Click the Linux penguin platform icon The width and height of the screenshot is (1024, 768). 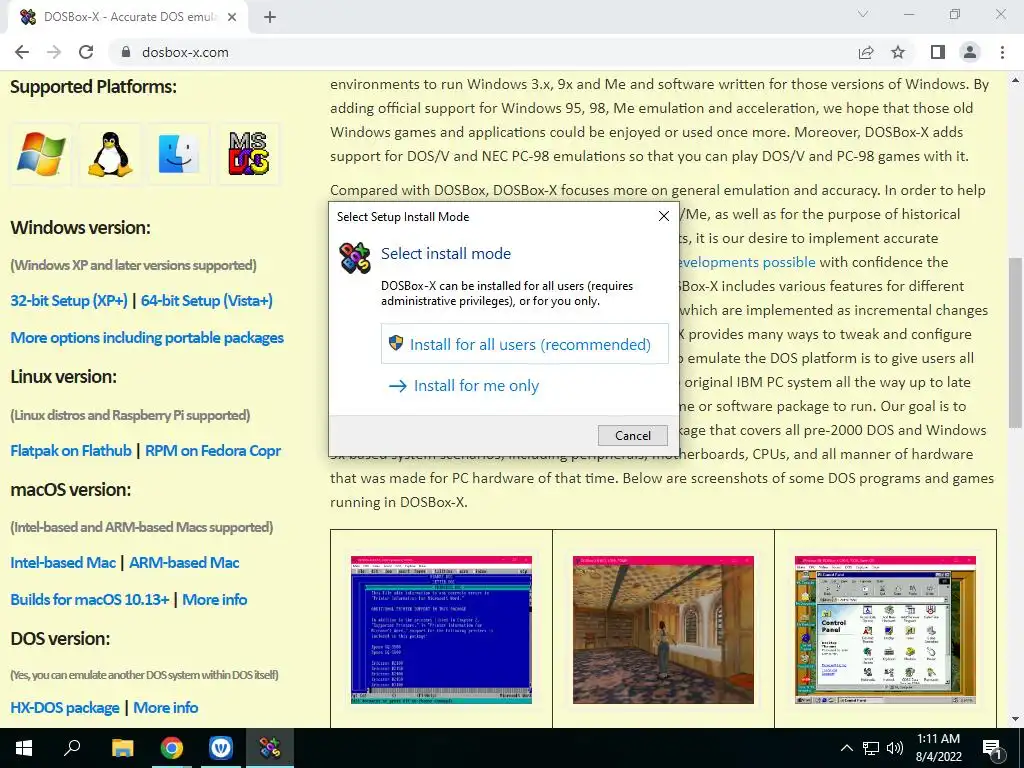click(110, 154)
